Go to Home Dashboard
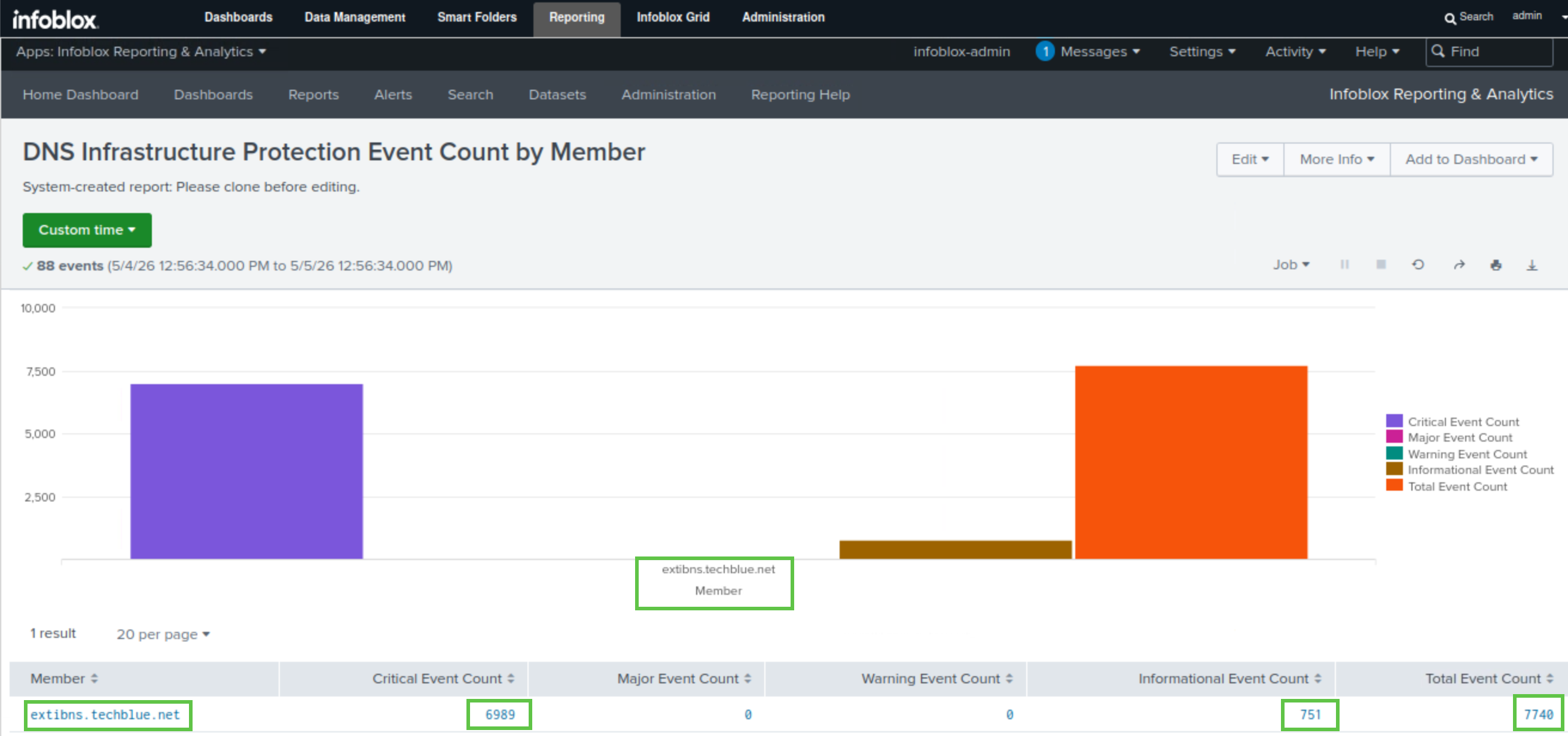 [x=80, y=95]
